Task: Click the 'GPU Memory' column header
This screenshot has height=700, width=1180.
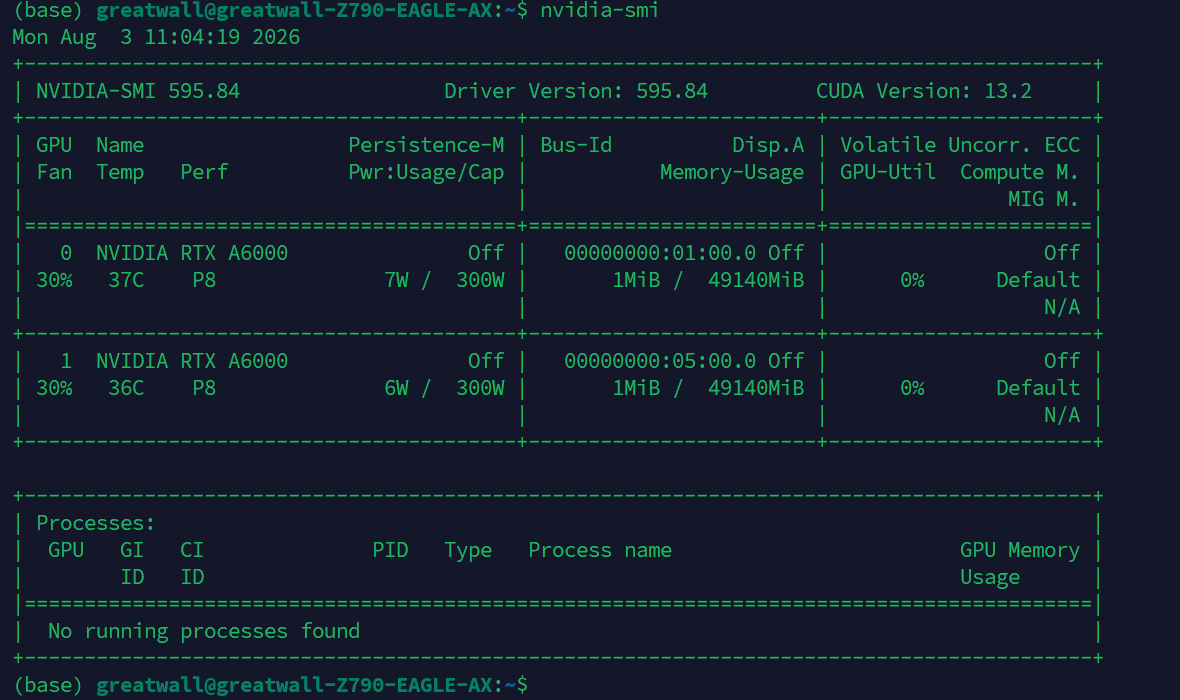Action: [1020, 550]
